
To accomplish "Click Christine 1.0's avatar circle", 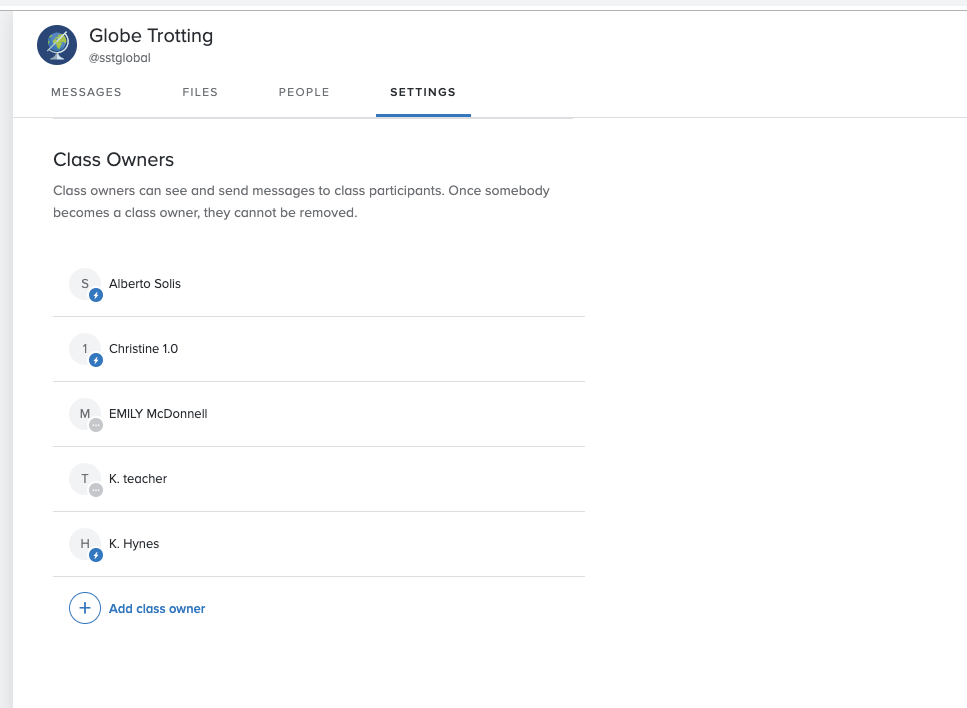I will (85, 348).
